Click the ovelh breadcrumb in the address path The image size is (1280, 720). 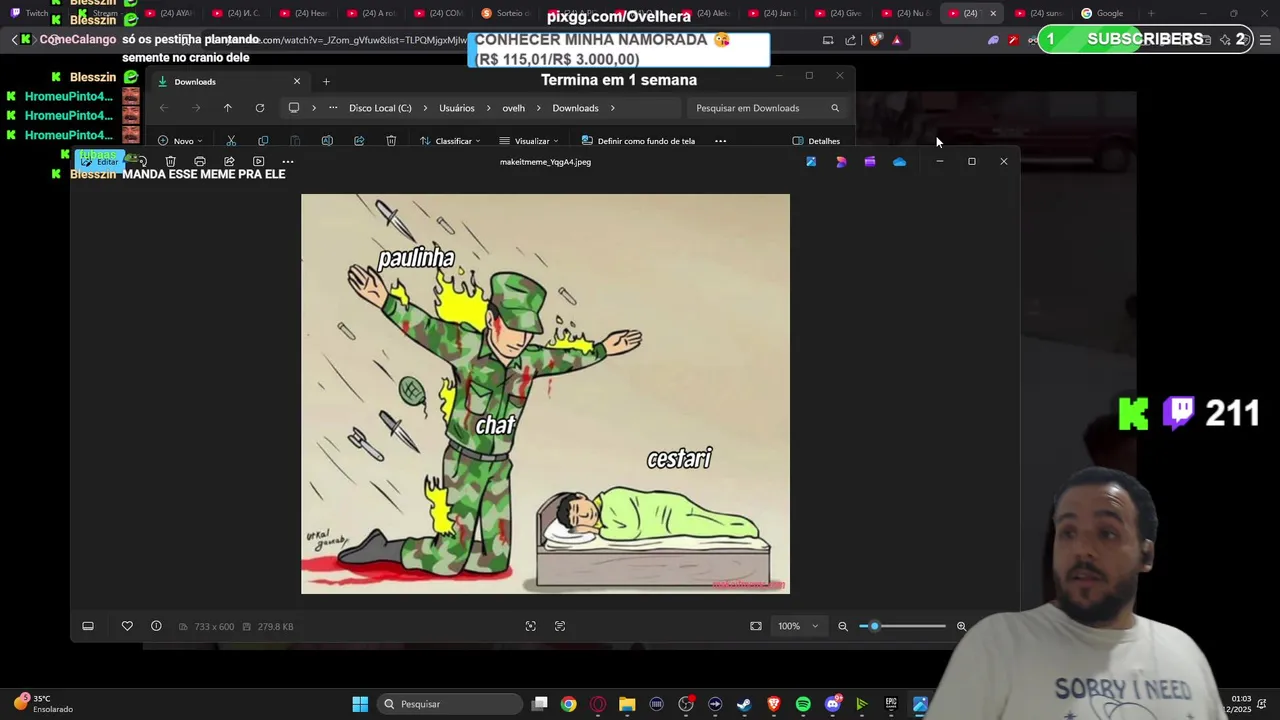tap(514, 108)
